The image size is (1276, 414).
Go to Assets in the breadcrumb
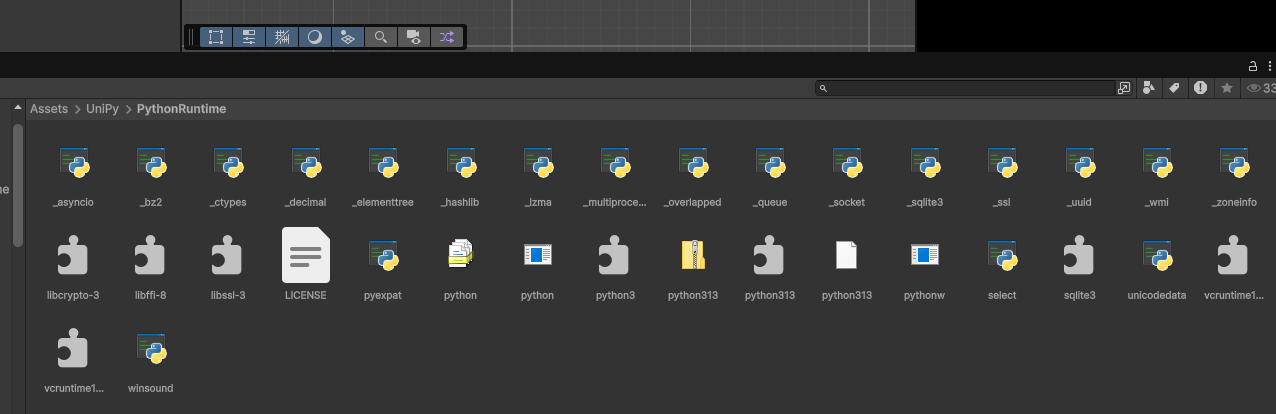49,108
